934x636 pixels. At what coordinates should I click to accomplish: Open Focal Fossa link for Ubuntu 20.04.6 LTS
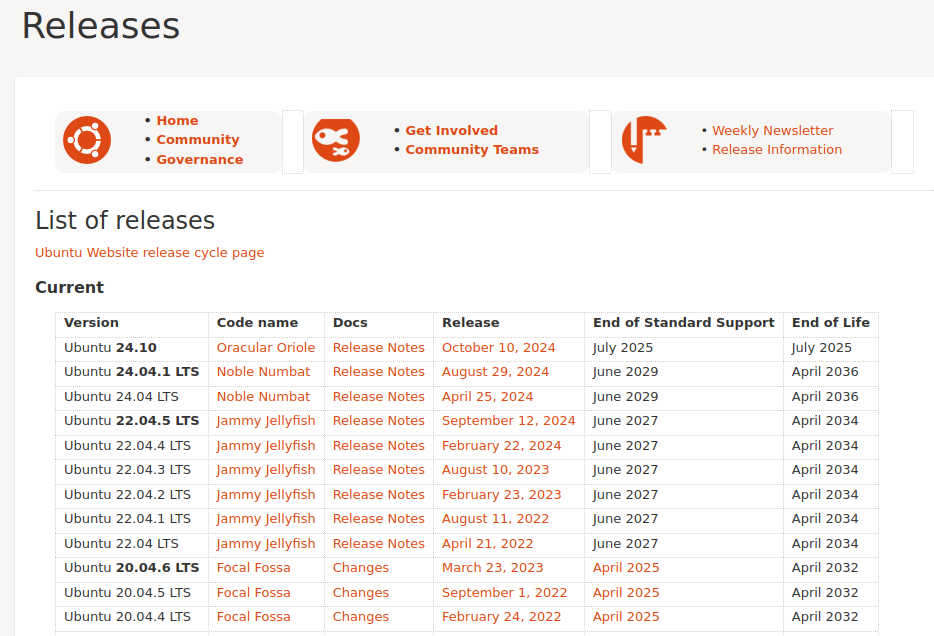253,568
